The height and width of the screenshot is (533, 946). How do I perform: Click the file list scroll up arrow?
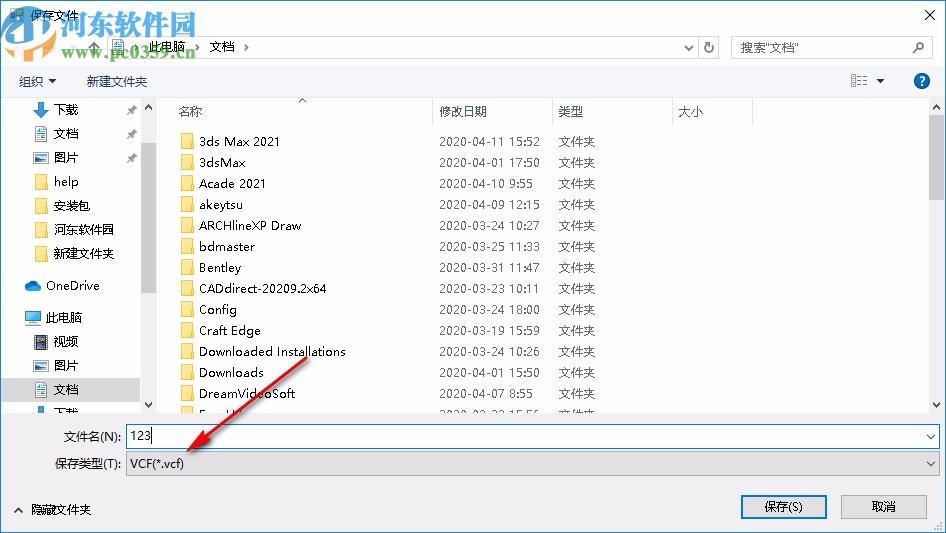click(936, 107)
